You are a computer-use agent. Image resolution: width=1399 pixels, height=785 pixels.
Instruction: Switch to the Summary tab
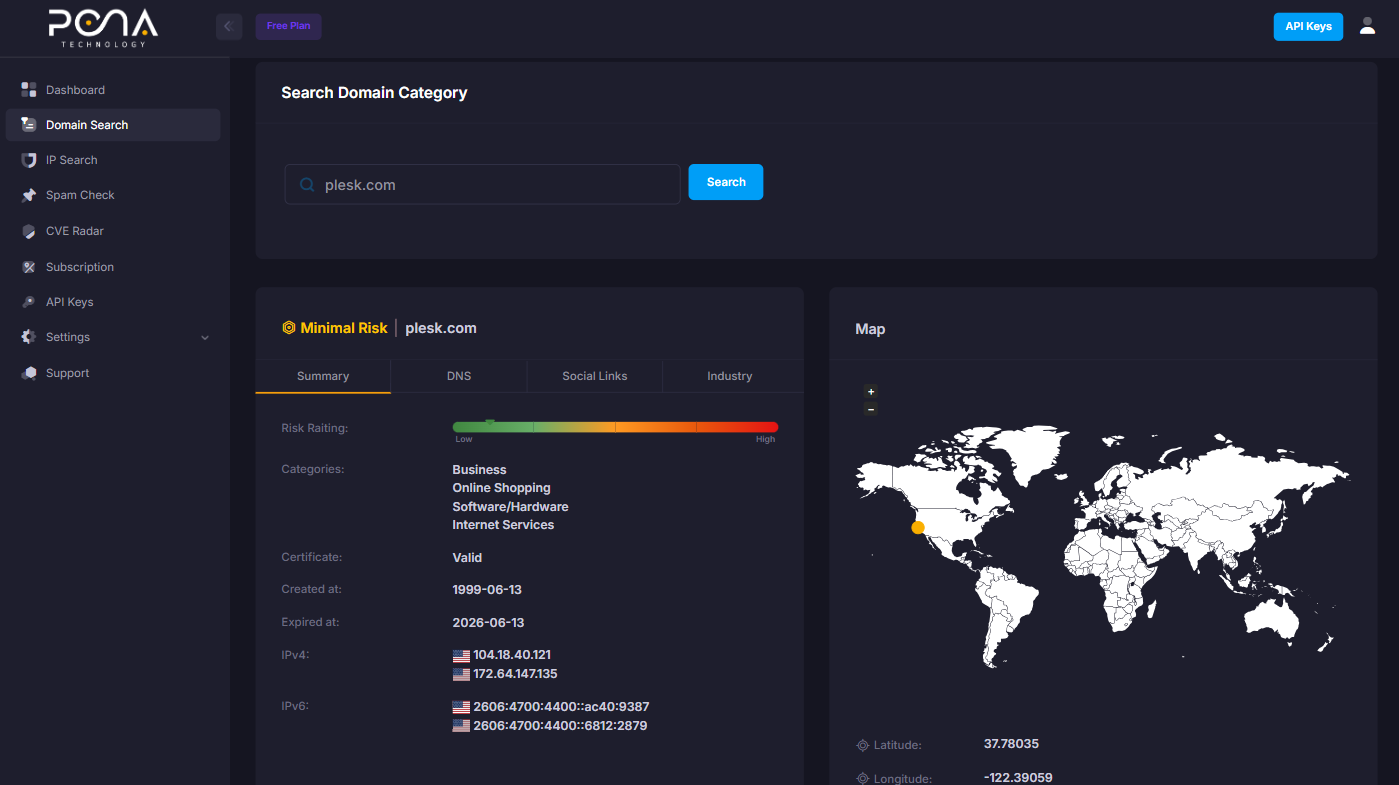[x=323, y=376]
